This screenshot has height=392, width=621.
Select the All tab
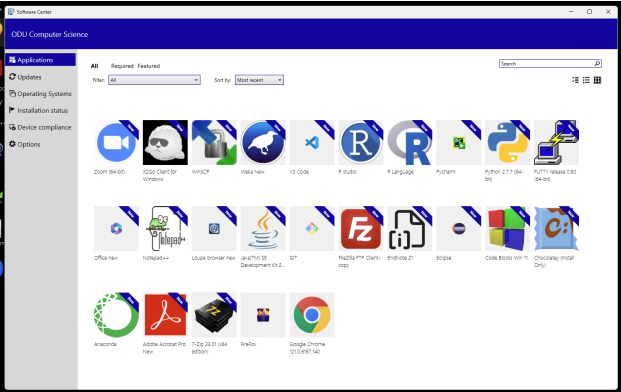pyautogui.click(x=94, y=66)
